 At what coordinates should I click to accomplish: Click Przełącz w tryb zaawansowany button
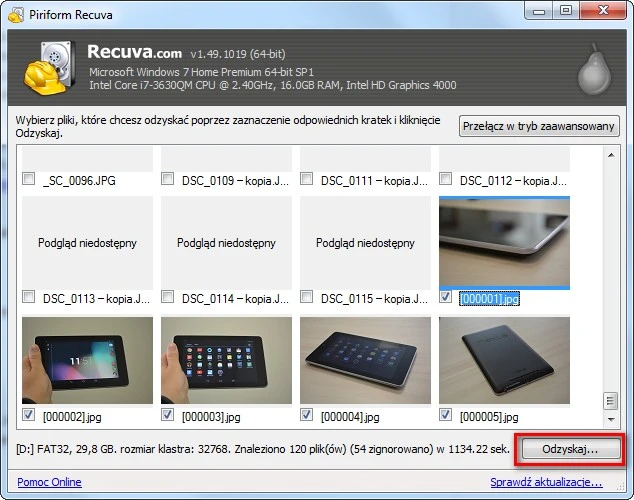pyautogui.click(x=539, y=126)
